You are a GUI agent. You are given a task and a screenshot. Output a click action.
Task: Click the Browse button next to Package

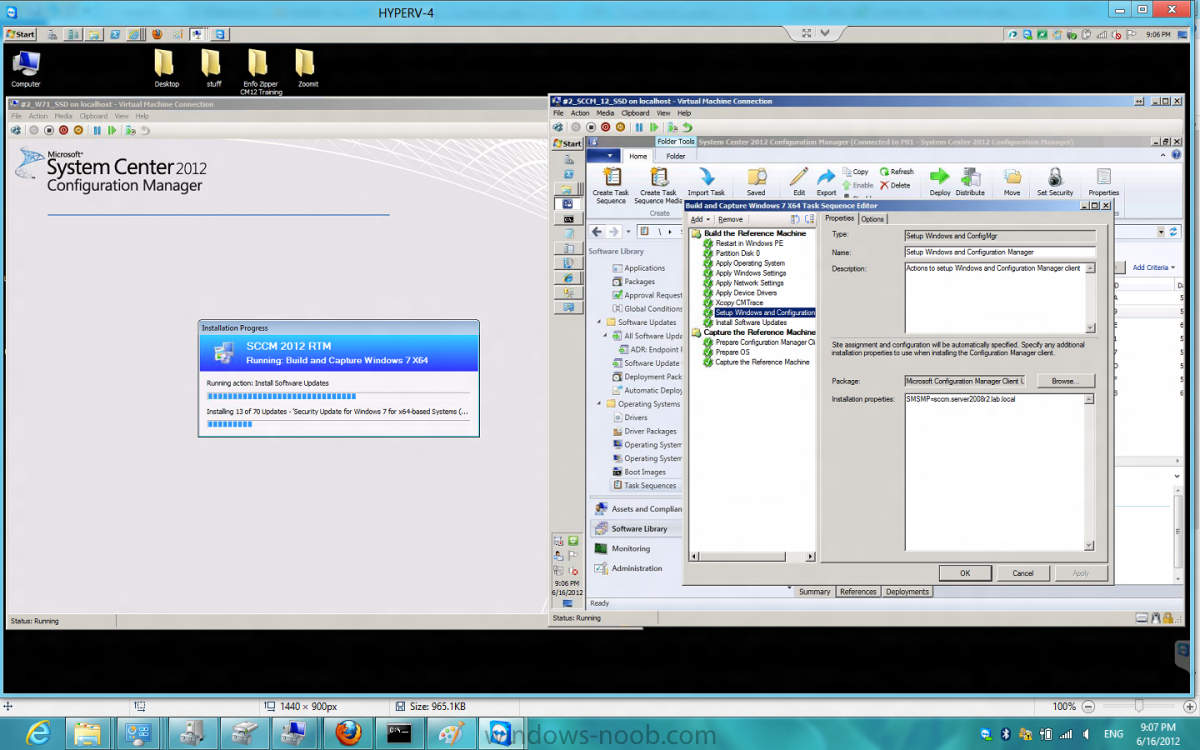coord(1065,381)
